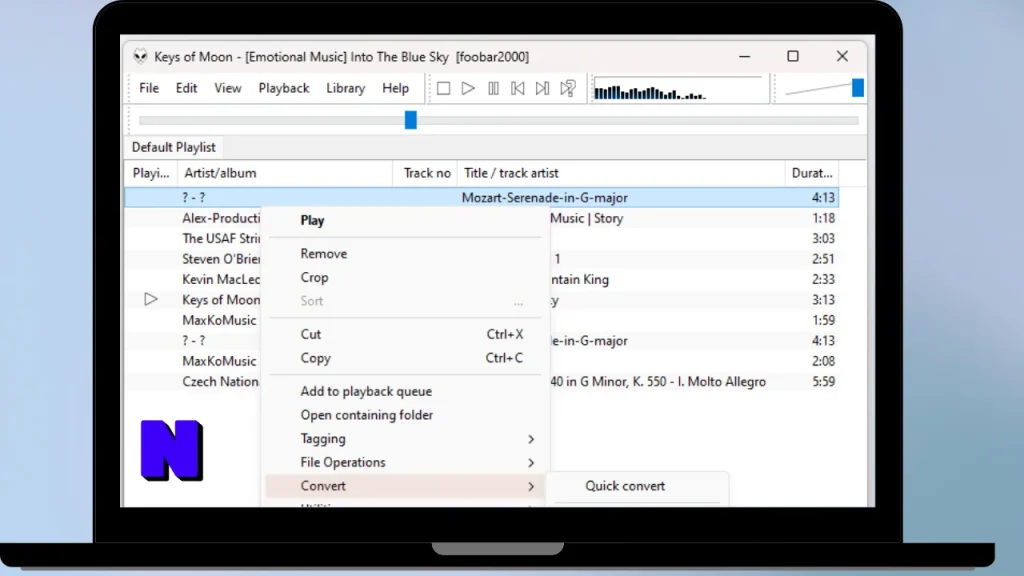
Task: Expand the File Operations submenu
Action: click(x=405, y=462)
